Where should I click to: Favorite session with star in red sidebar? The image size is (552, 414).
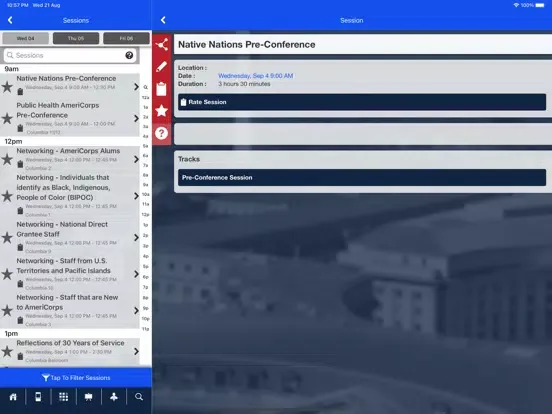(162, 111)
